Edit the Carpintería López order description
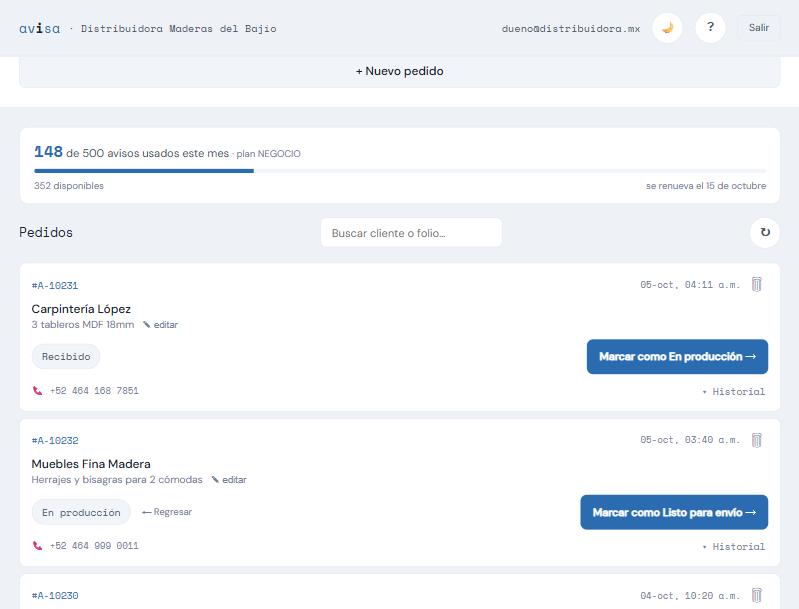Screen dimensions: 799x609 point(161,325)
